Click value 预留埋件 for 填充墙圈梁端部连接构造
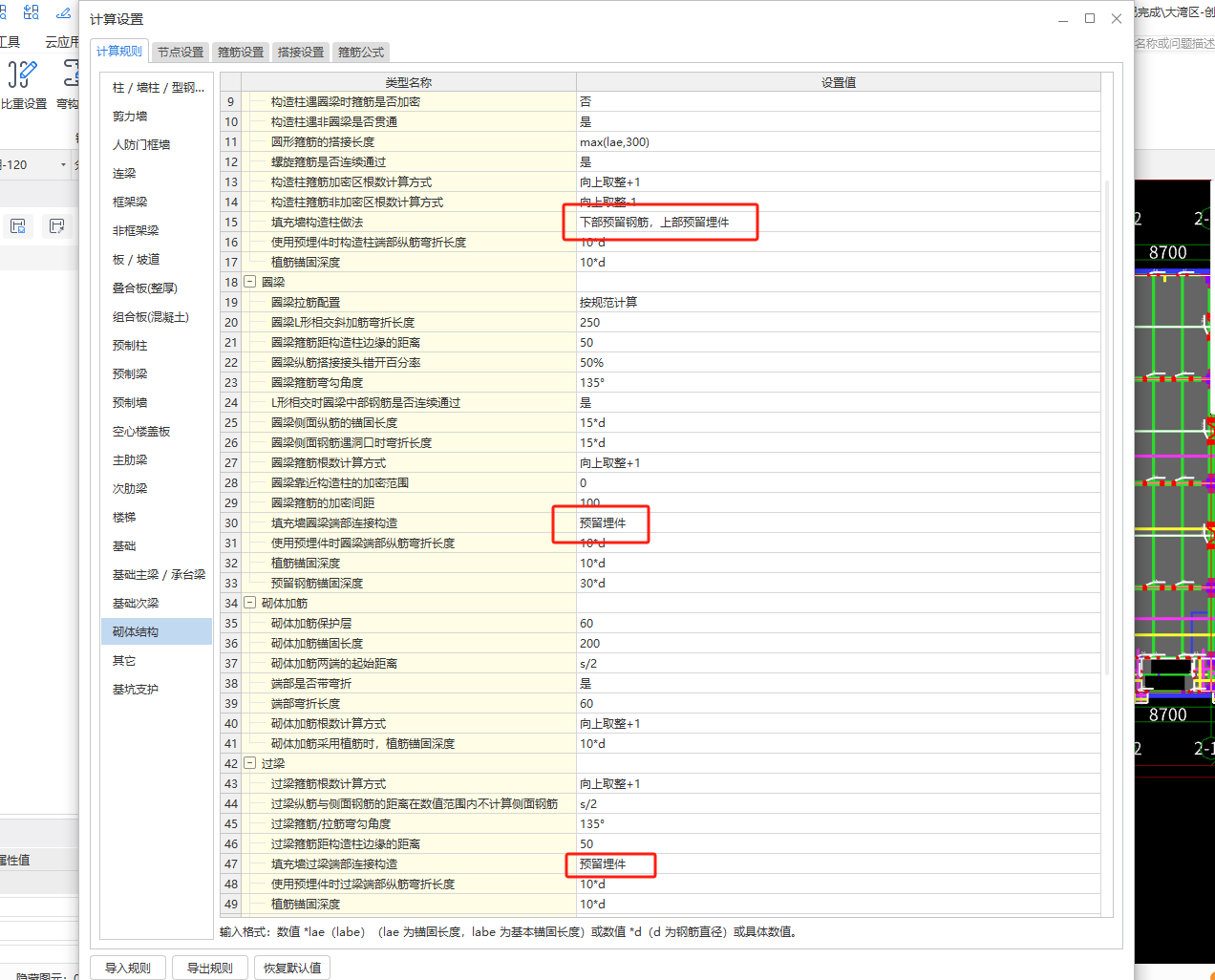The image size is (1215, 980). click(603, 522)
